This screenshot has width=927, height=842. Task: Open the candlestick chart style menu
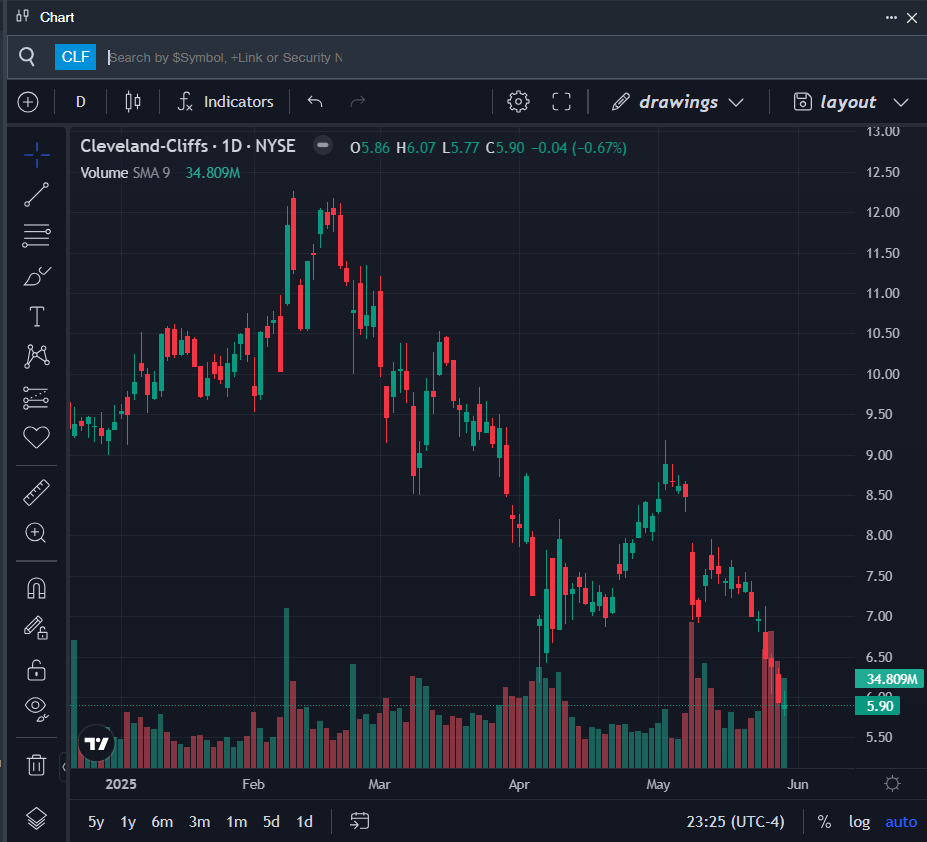(133, 102)
